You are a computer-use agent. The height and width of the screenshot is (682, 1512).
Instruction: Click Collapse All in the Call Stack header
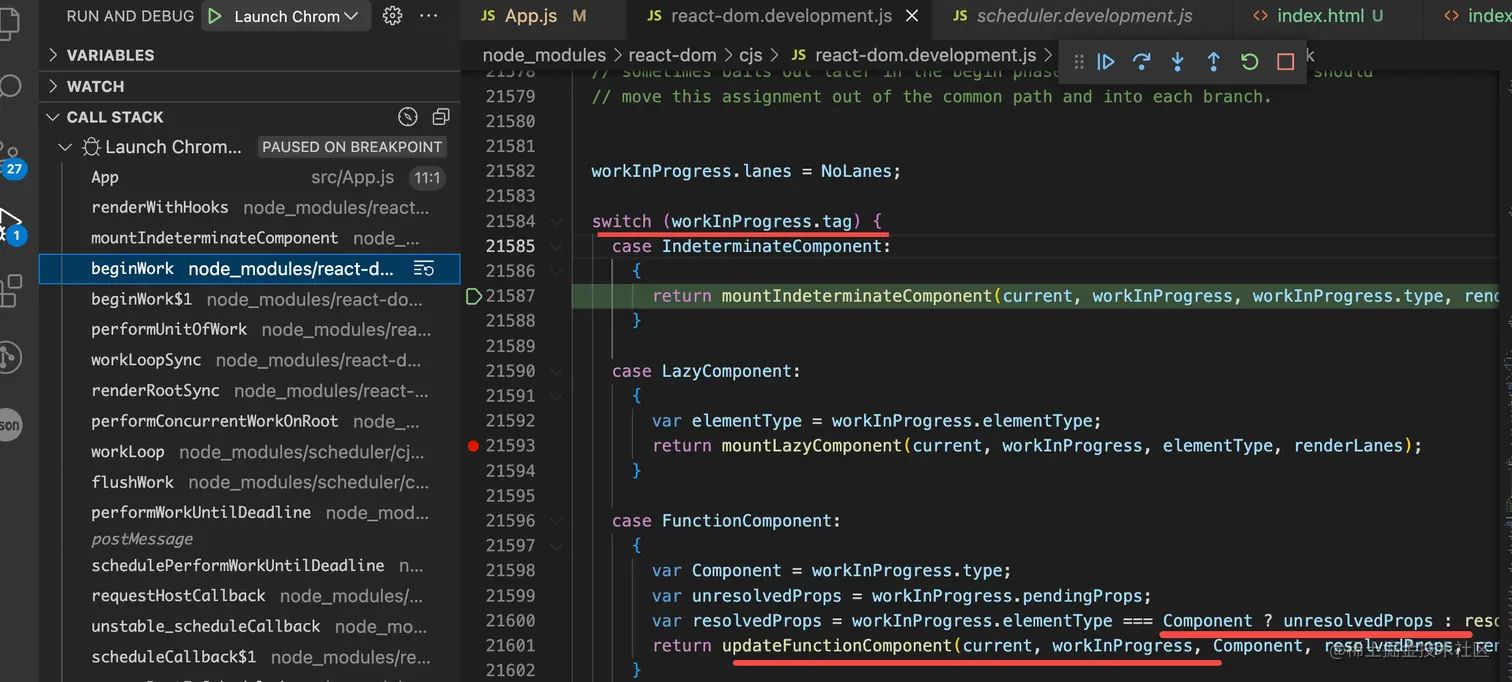tap(441, 117)
